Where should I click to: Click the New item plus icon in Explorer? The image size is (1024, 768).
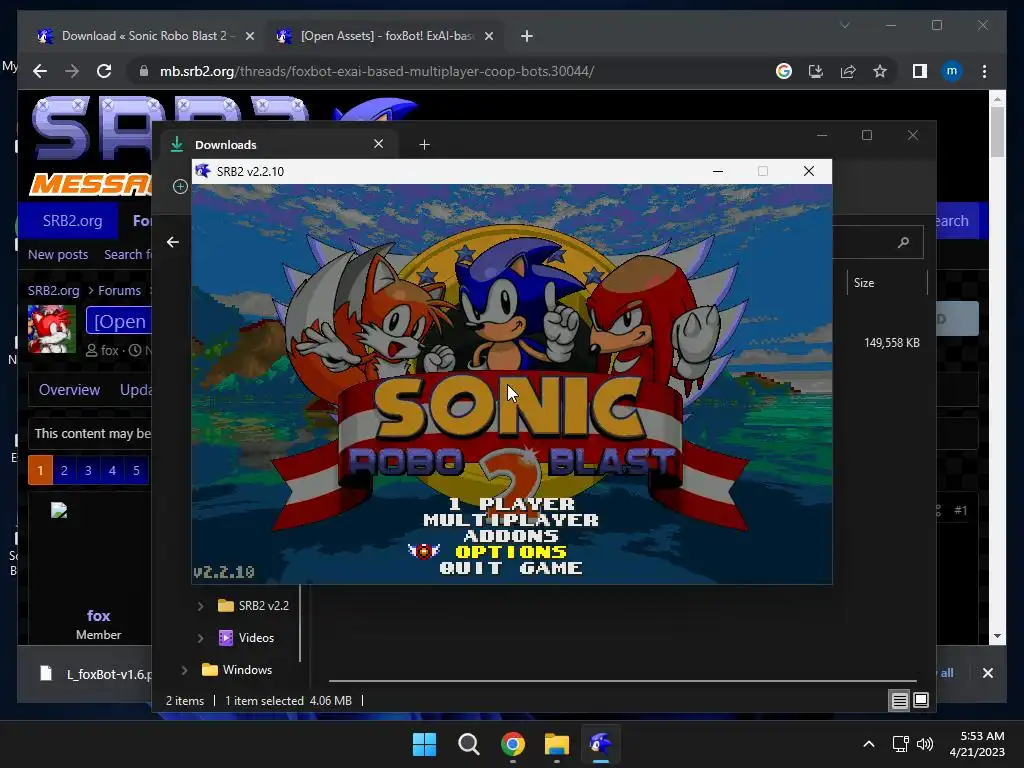[180, 187]
